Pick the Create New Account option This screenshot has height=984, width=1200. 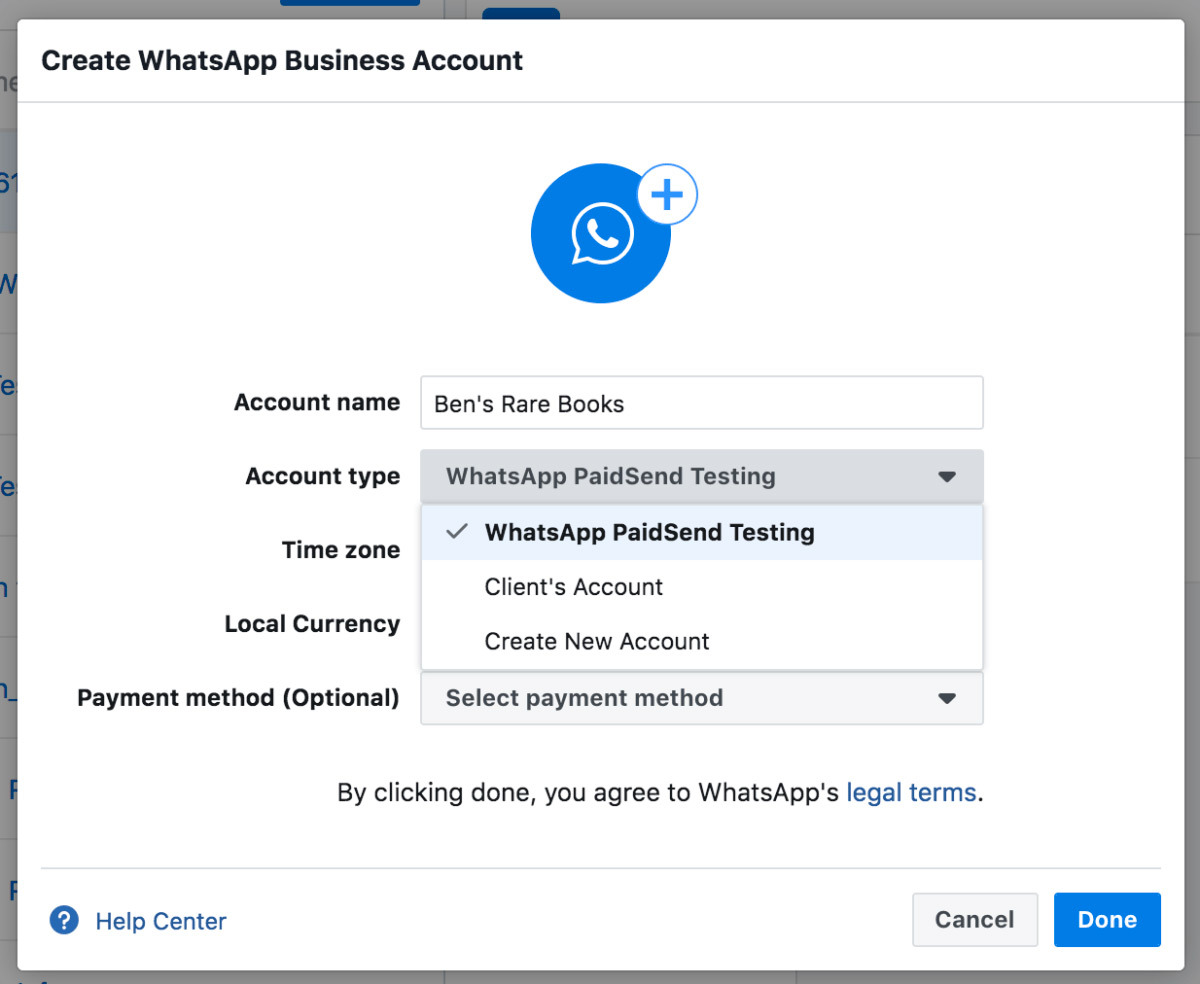point(597,642)
